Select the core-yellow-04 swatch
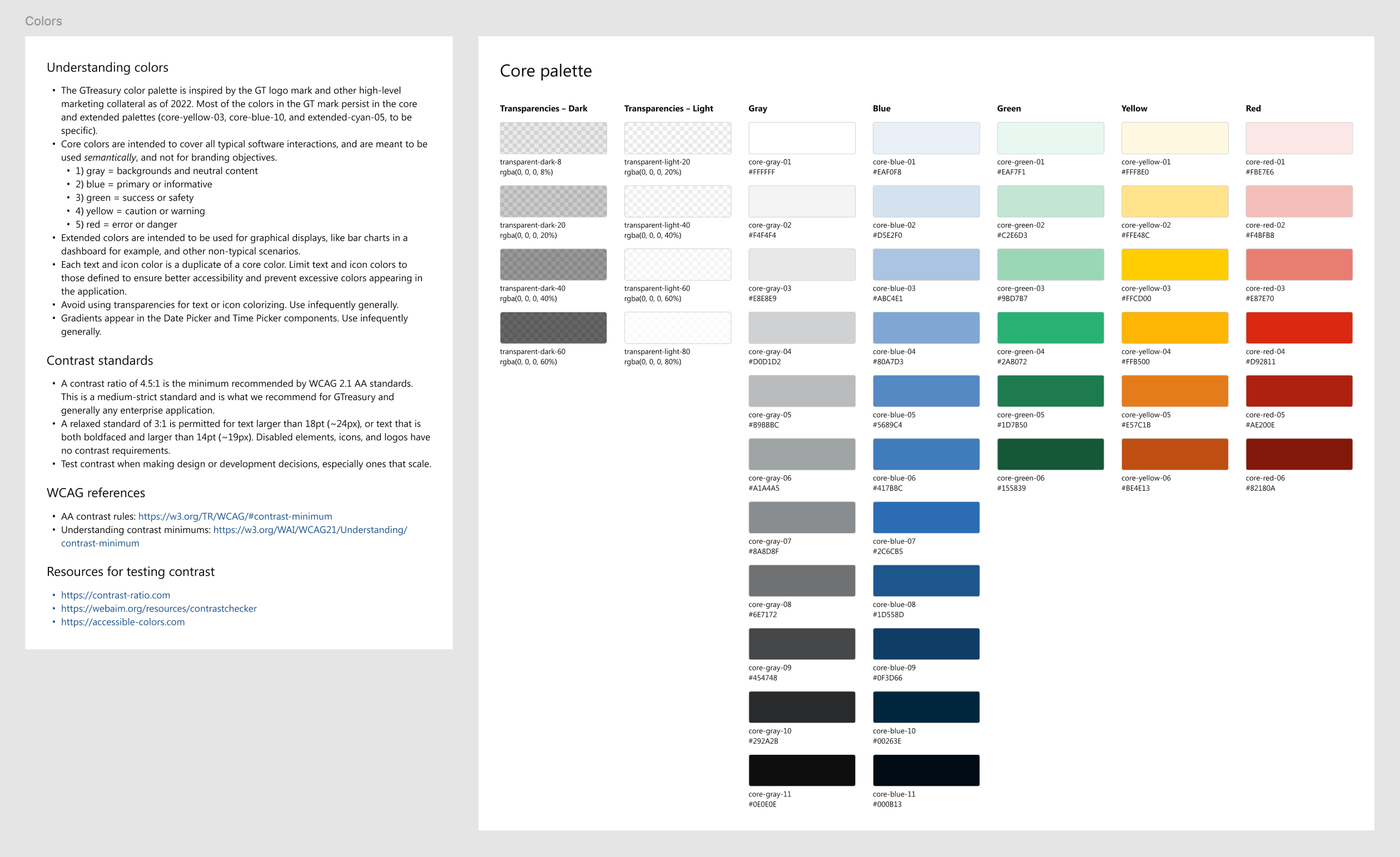The height and width of the screenshot is (857, 1400). click(x=1175, y=328)
